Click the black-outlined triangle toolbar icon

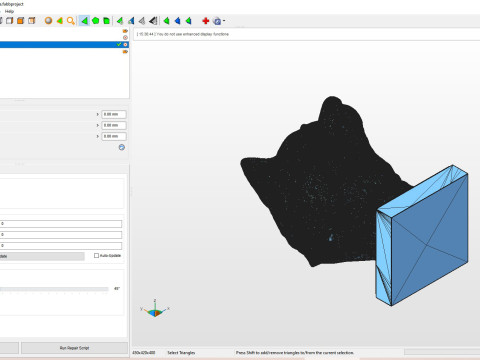(x=153, y=21)
